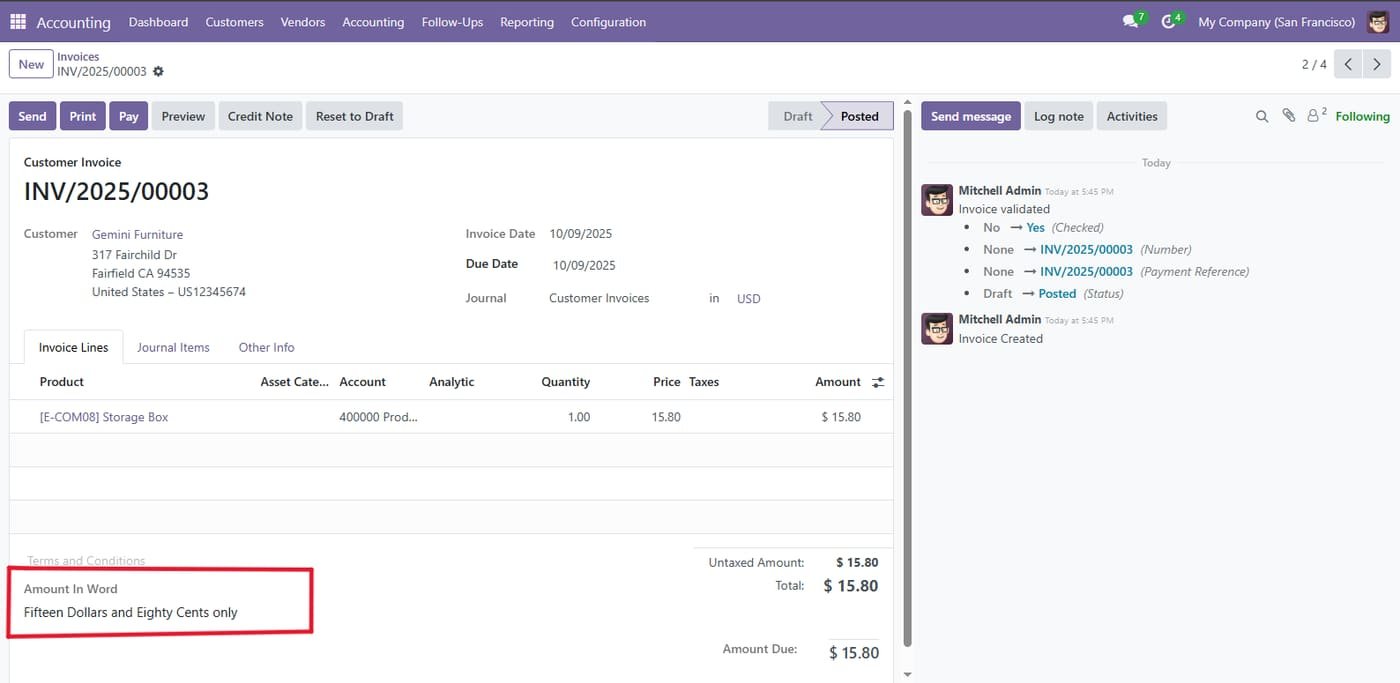
Task: Open INV/2025/00003 link in Payment Reference line
Action: click(1086, 271)
